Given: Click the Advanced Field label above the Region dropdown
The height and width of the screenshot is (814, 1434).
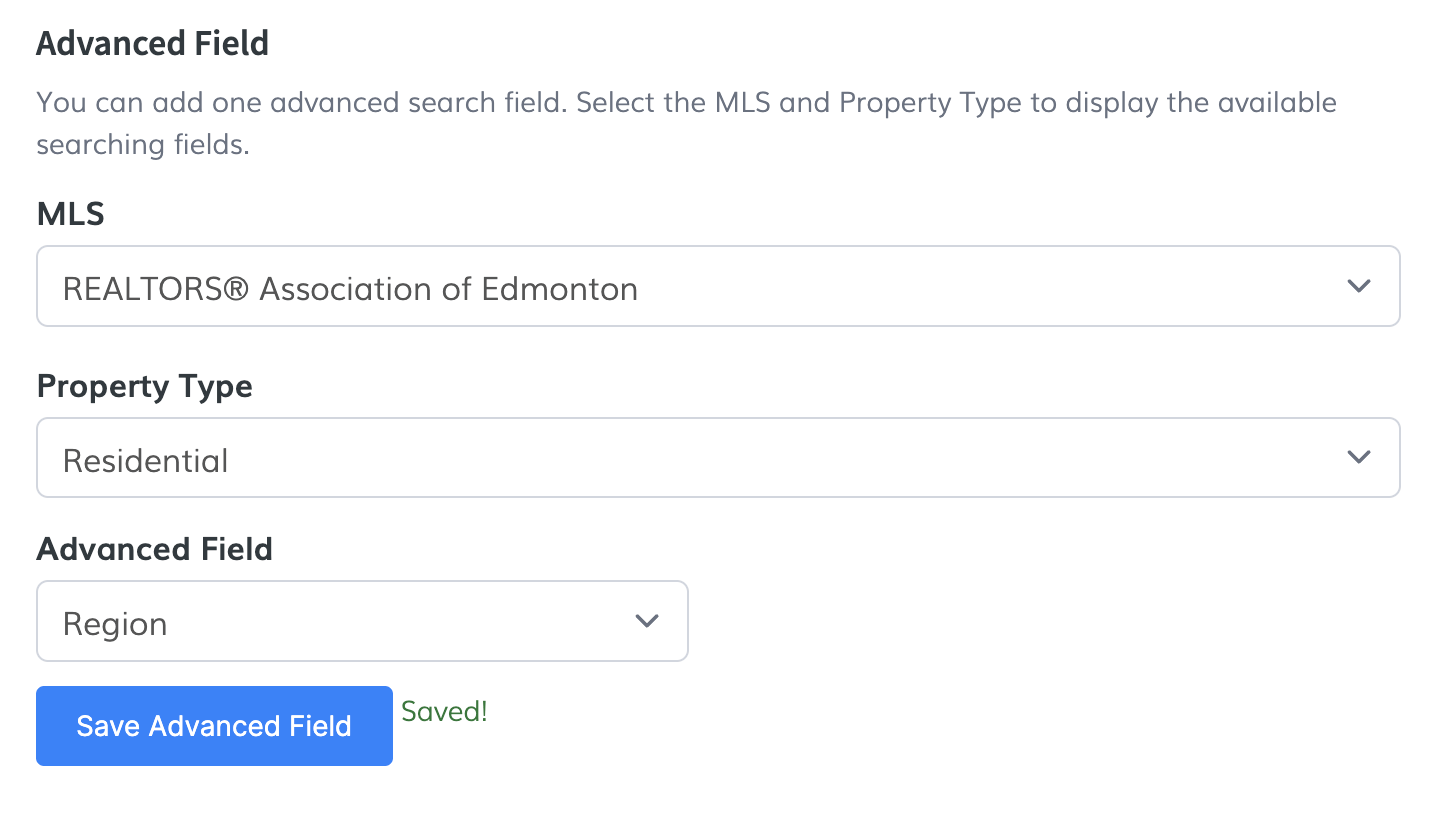Looking at the screenshot, I should tap(154, 549).
